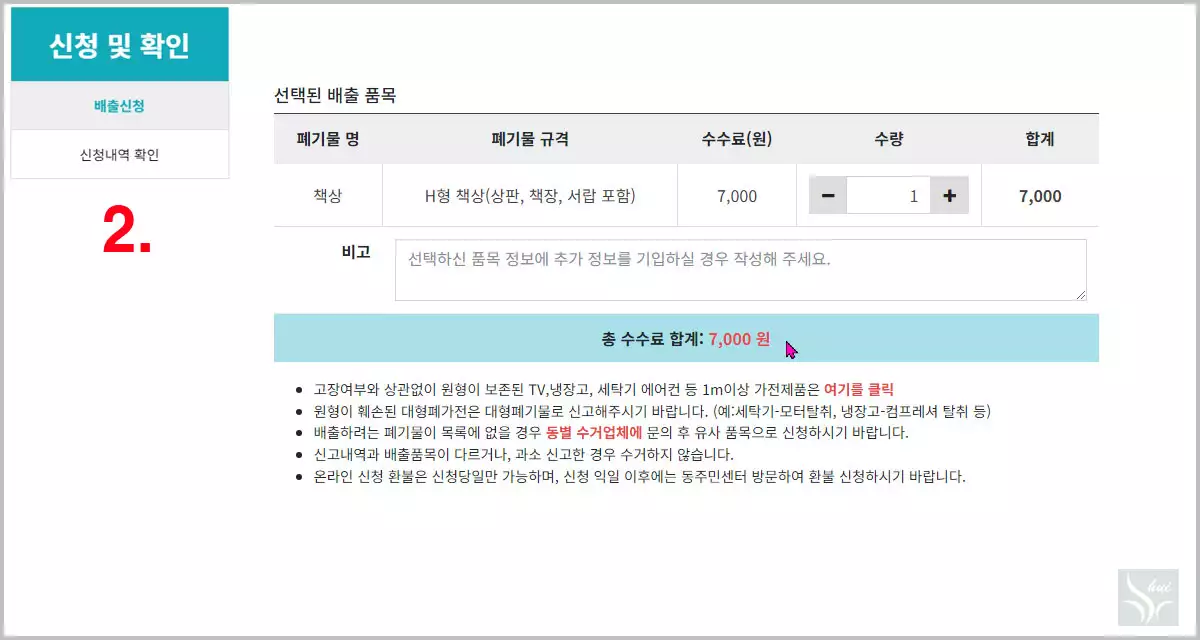Click the 합계 column header
The width and height of the screenshot is (1200, 640).
coord(1041,139)
